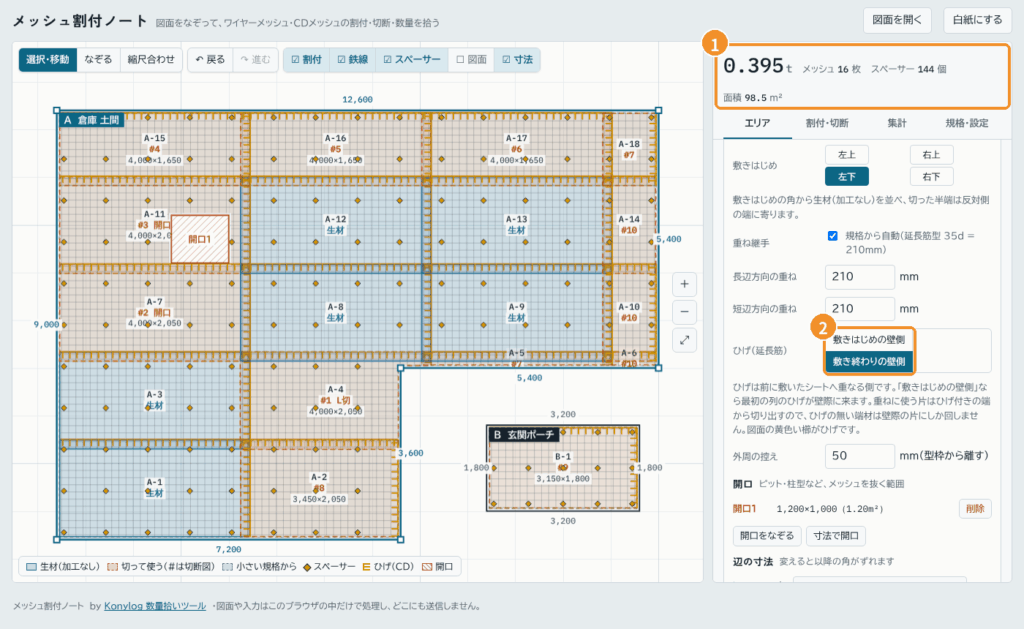Select the 開口1 hatched opening on drawing
This screenshot has height=629, width=1024.
[x=200, y=239]
